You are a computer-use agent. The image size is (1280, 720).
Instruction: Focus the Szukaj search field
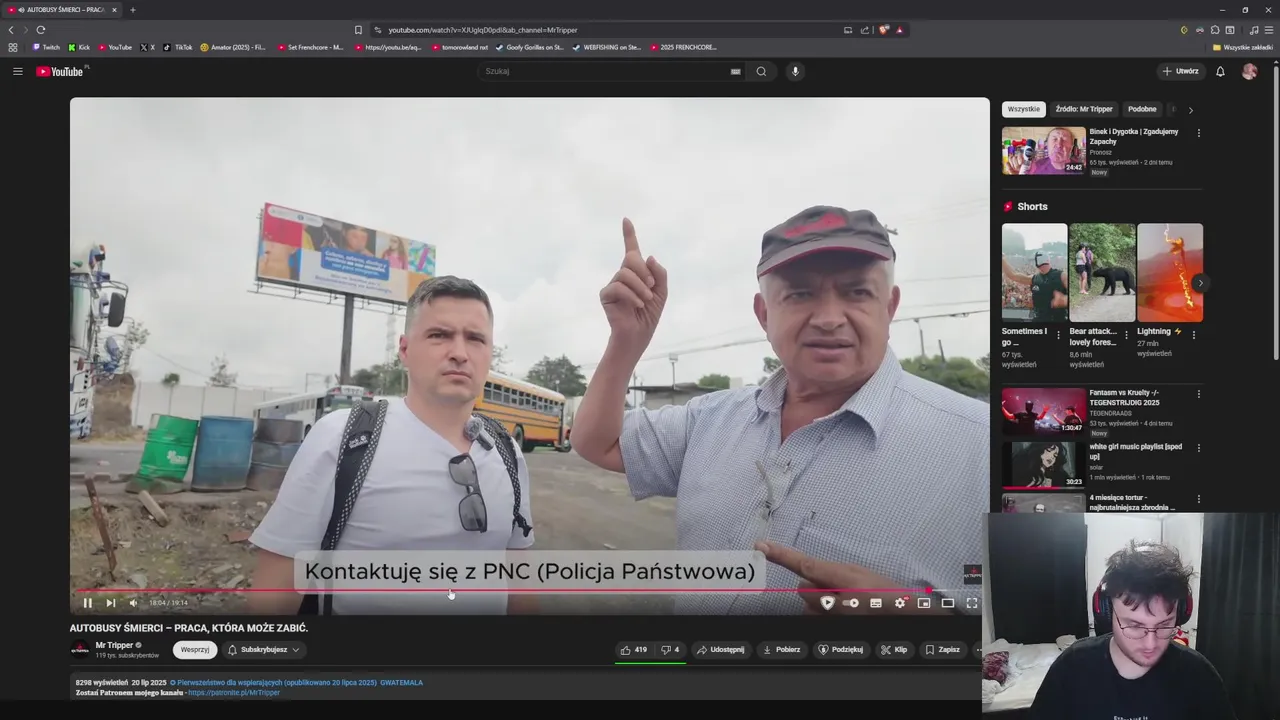(605, 71)
